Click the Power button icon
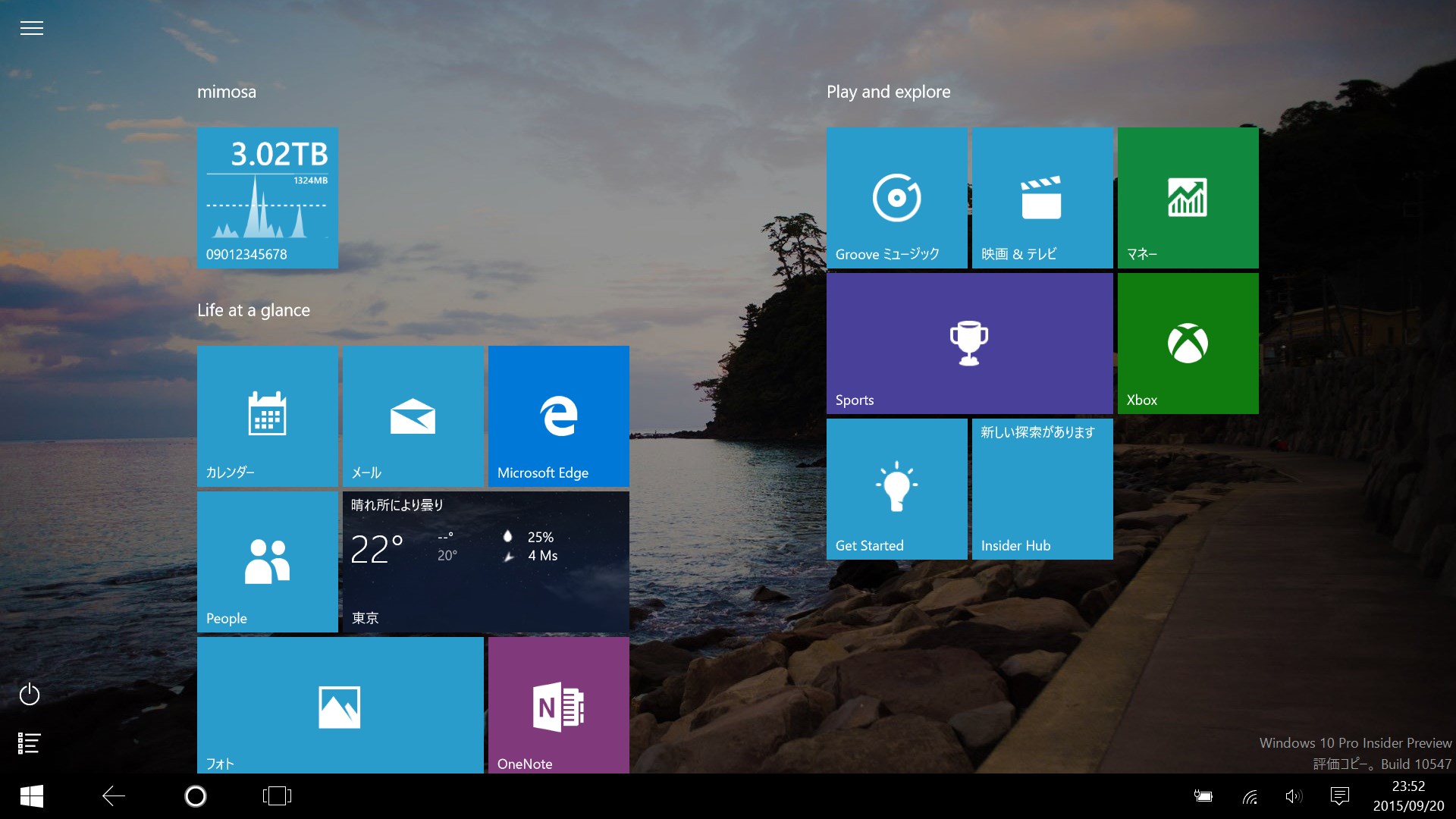Viewport: 1456px width, 819px height. pyautogui.click(x=30, y=694)
